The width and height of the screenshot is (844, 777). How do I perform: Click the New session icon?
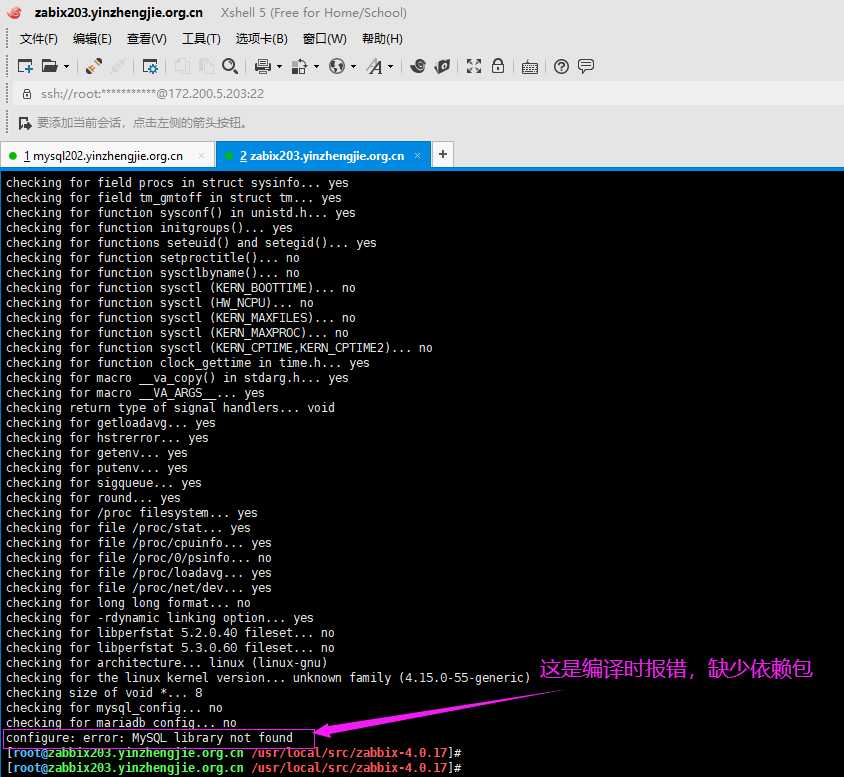tap(25, 66)
